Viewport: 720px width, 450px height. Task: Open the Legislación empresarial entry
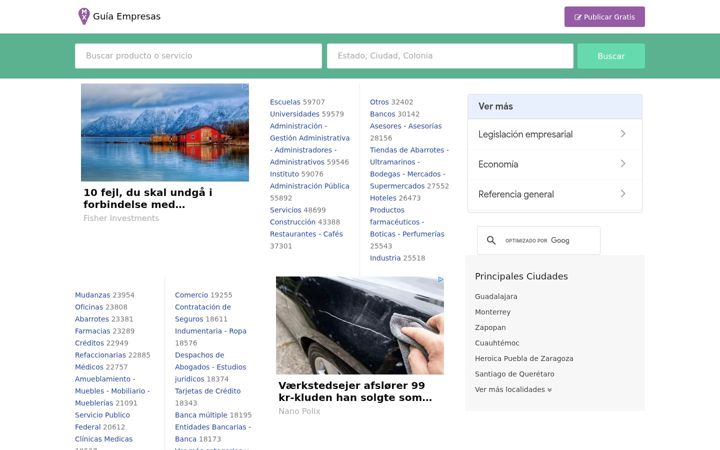pos(555,134)
